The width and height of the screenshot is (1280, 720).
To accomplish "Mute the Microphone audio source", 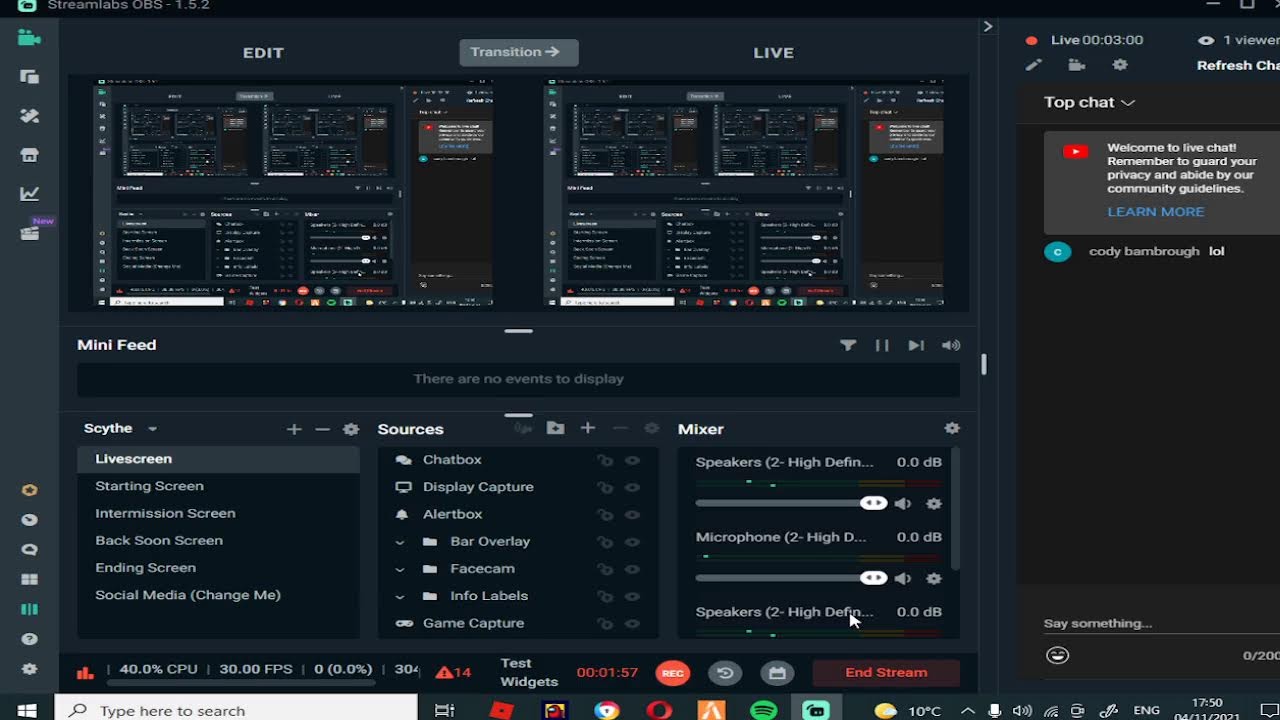I will [903, 578].
